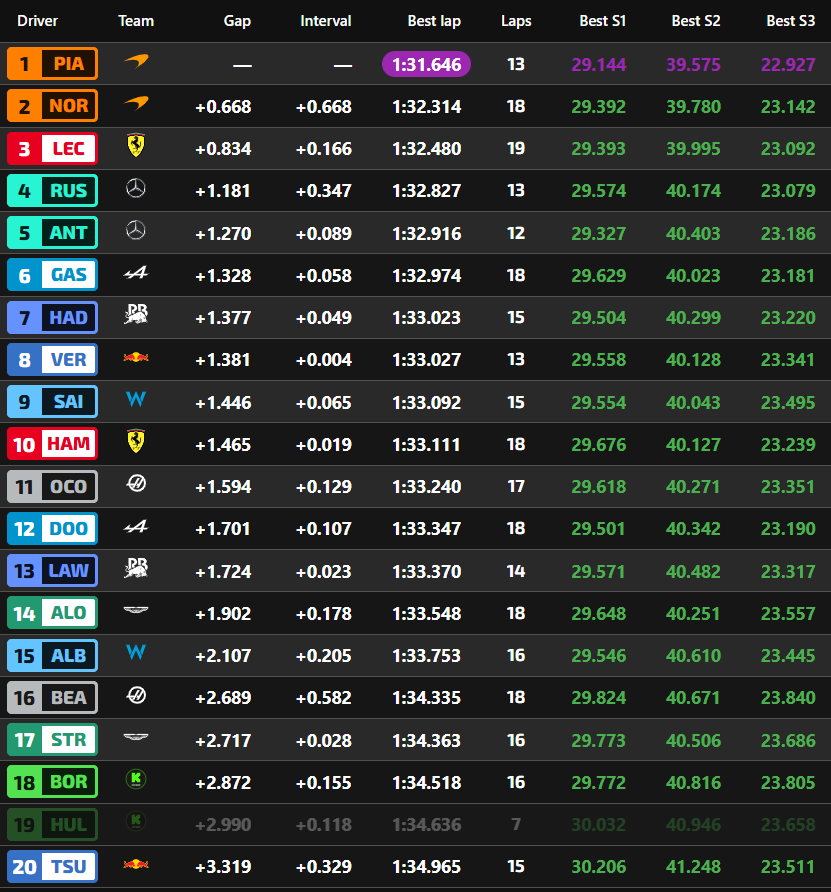
Task: Click the Kick Sauber logo beside BOR
Action: tap(136, 779)
